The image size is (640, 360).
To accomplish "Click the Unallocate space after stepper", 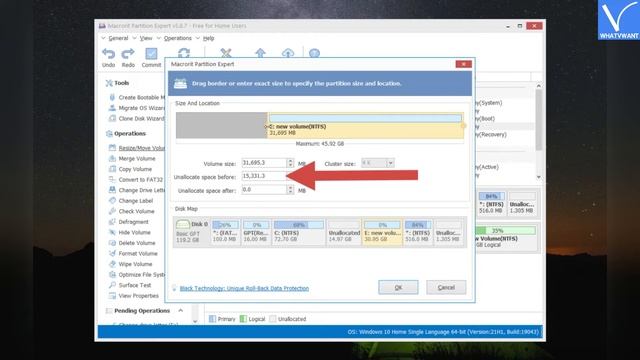I will click(290, 190).
